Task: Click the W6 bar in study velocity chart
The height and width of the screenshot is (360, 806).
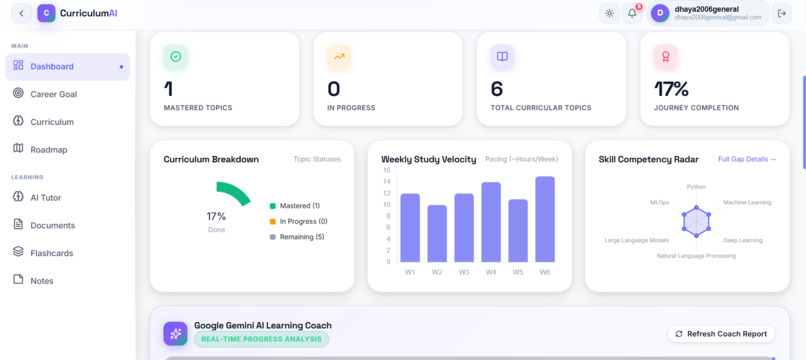Action: [545, 220]
